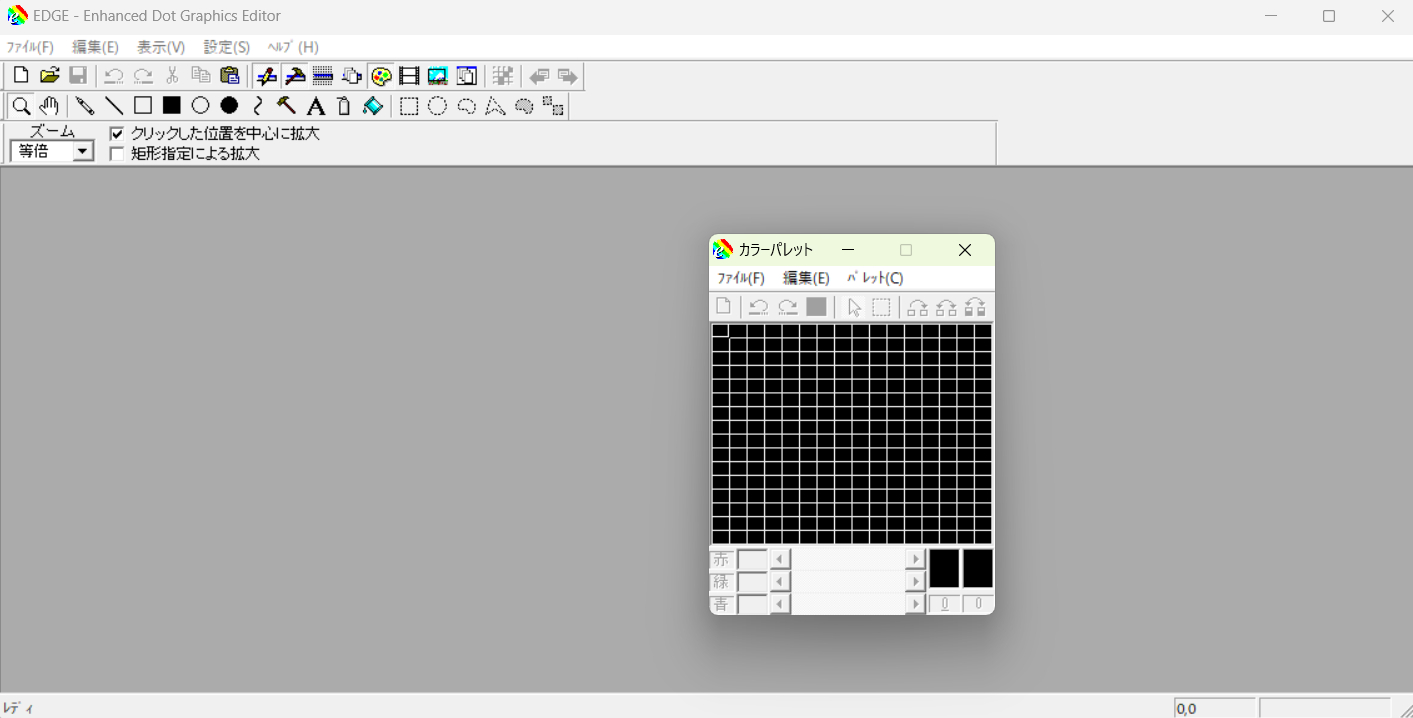
Task: Click the Cut scissors icon
Action: [x=172, y=76]
